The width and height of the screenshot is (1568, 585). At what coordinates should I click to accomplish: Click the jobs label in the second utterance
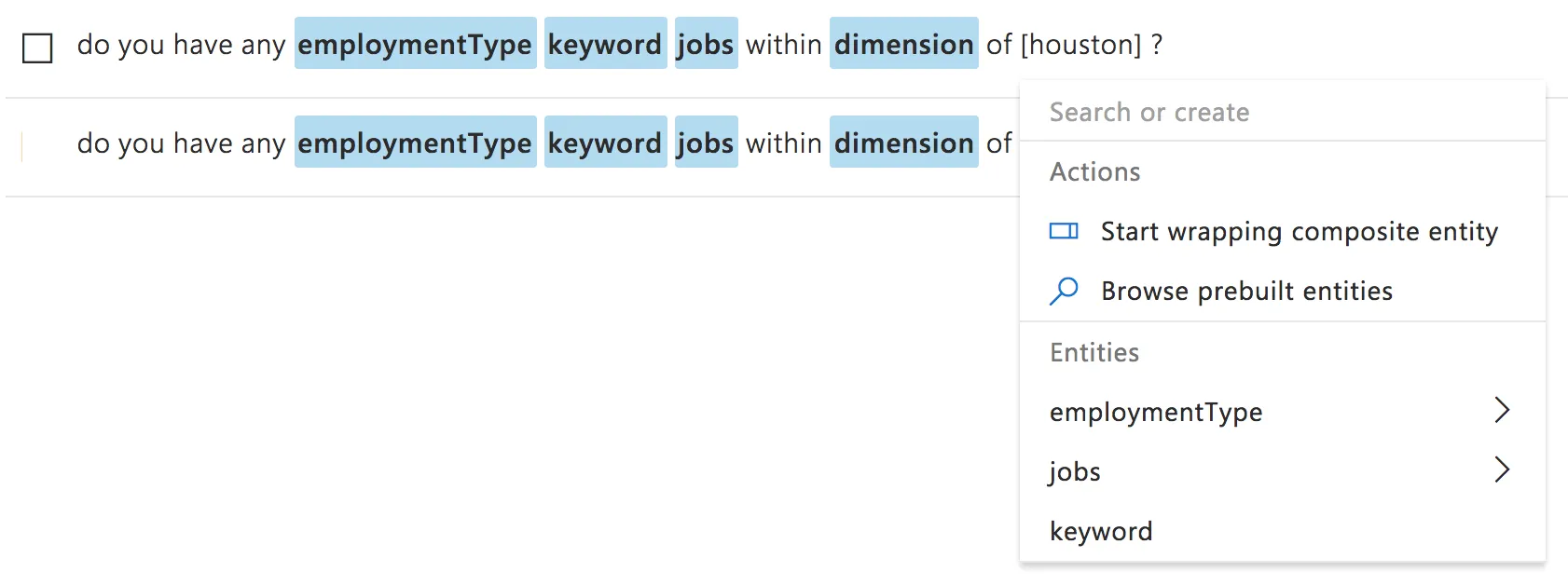pos(706,143)
